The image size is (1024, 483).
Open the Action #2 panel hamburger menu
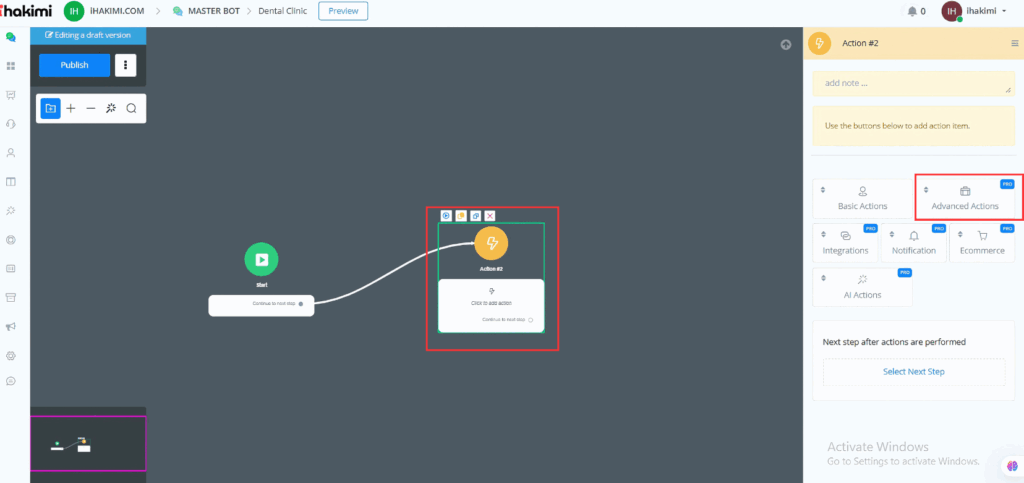click(1015, 43)
